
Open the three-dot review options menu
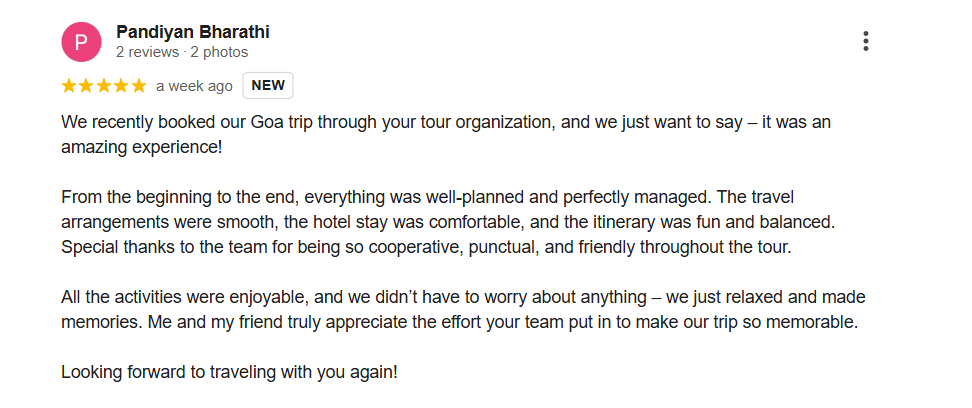click(865, 41)
